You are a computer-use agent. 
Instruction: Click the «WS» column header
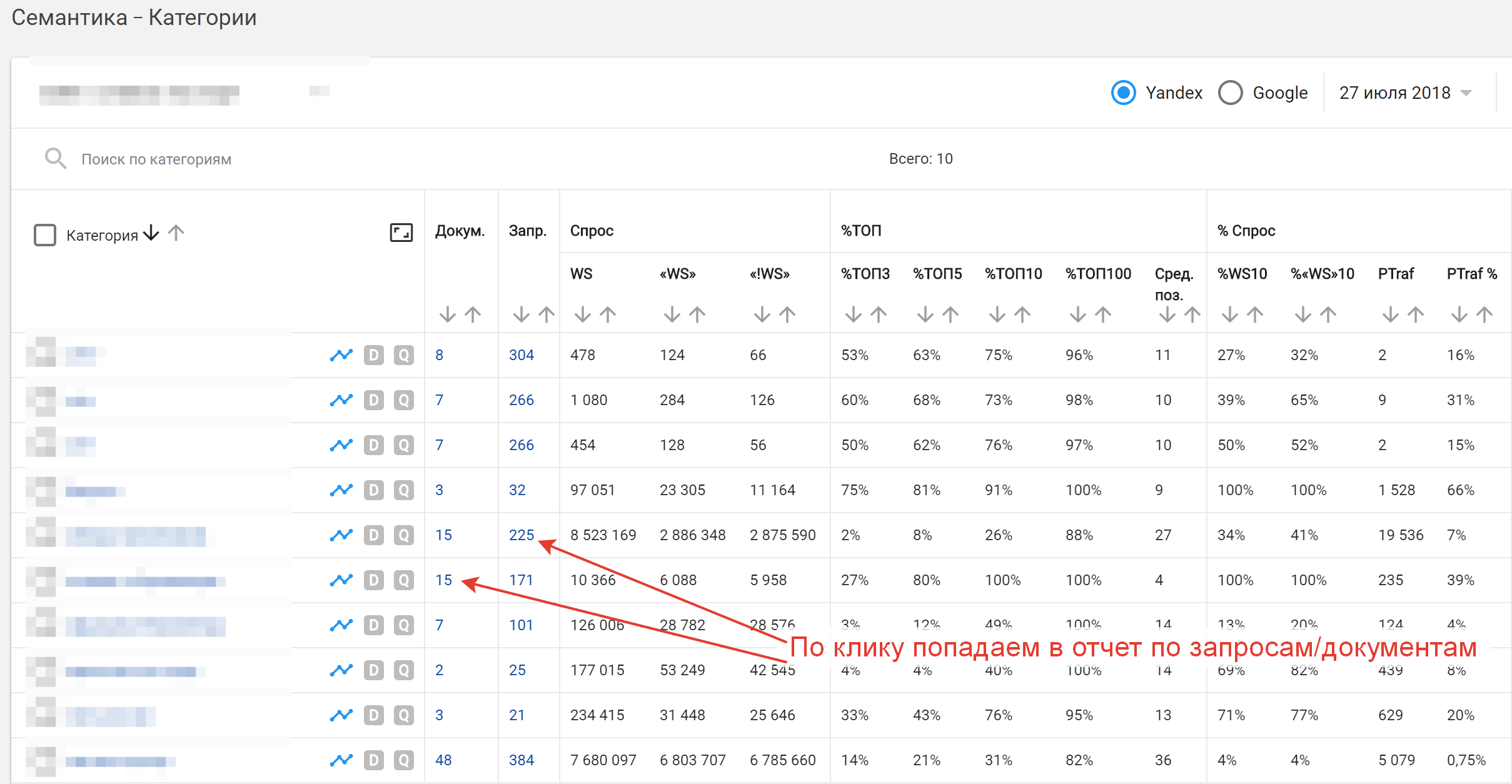coord(677,274)
